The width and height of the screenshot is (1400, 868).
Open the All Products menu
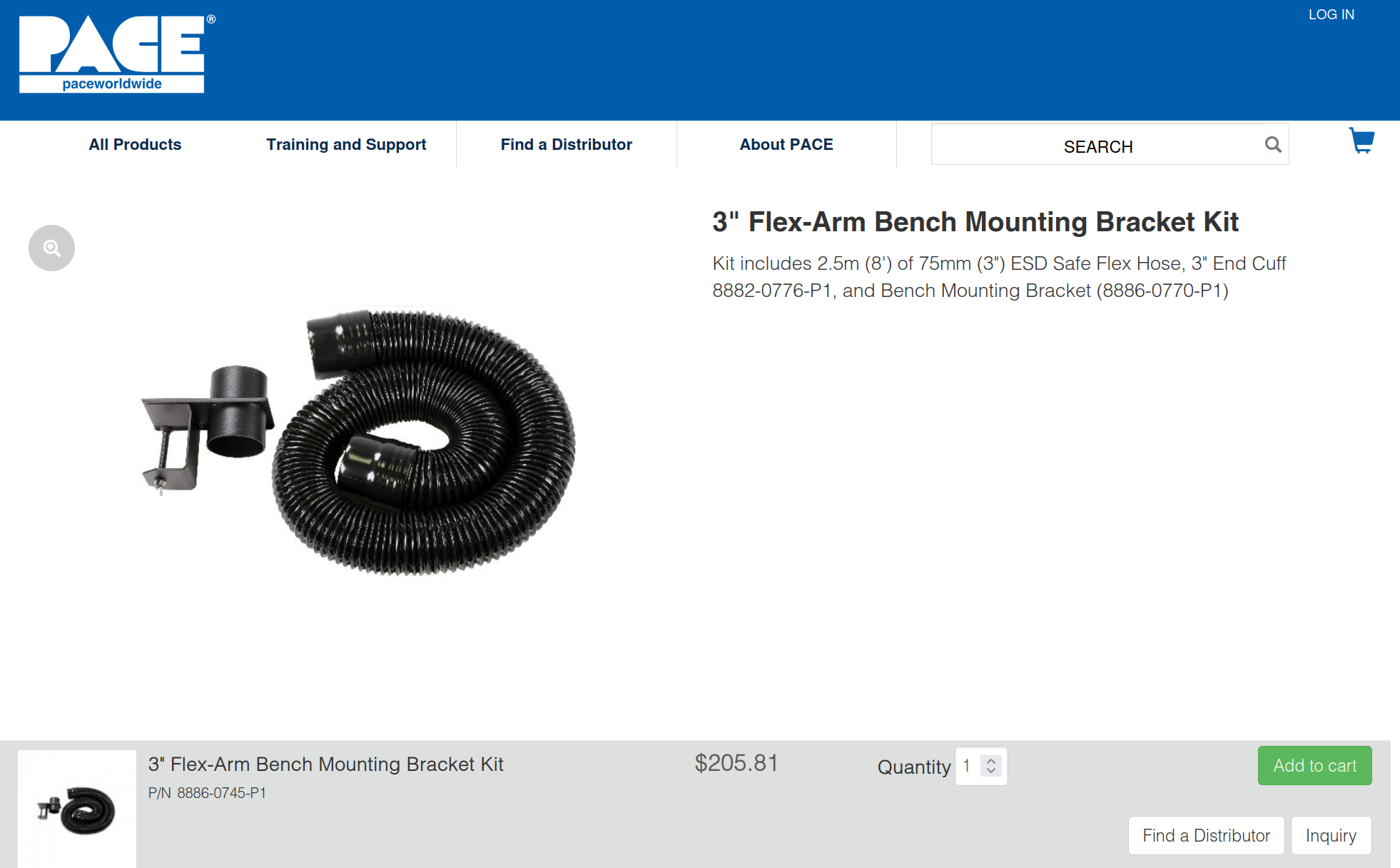pos(135,144)
